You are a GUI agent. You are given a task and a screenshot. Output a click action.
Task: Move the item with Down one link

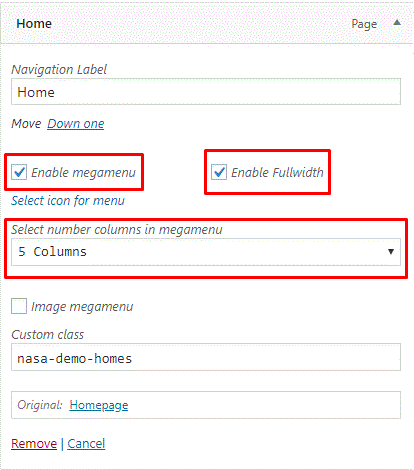click(x=76, y=124)
